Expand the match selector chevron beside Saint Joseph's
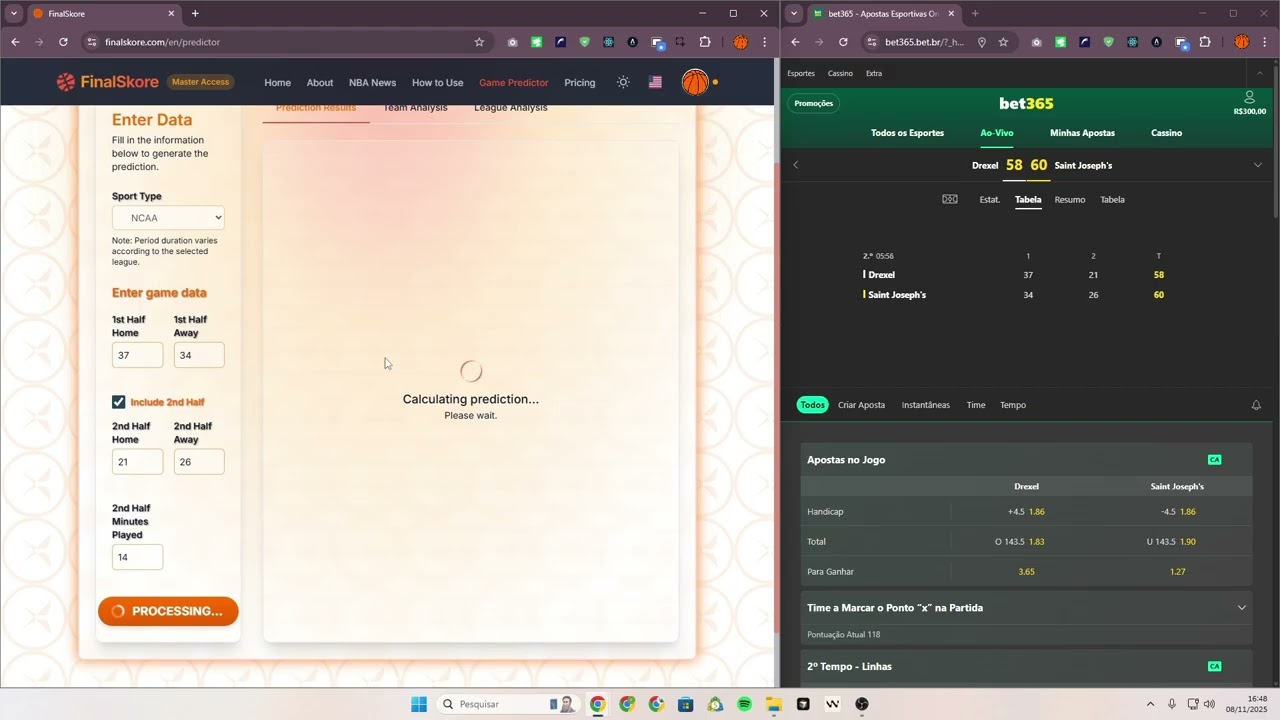 (1258, 165)
